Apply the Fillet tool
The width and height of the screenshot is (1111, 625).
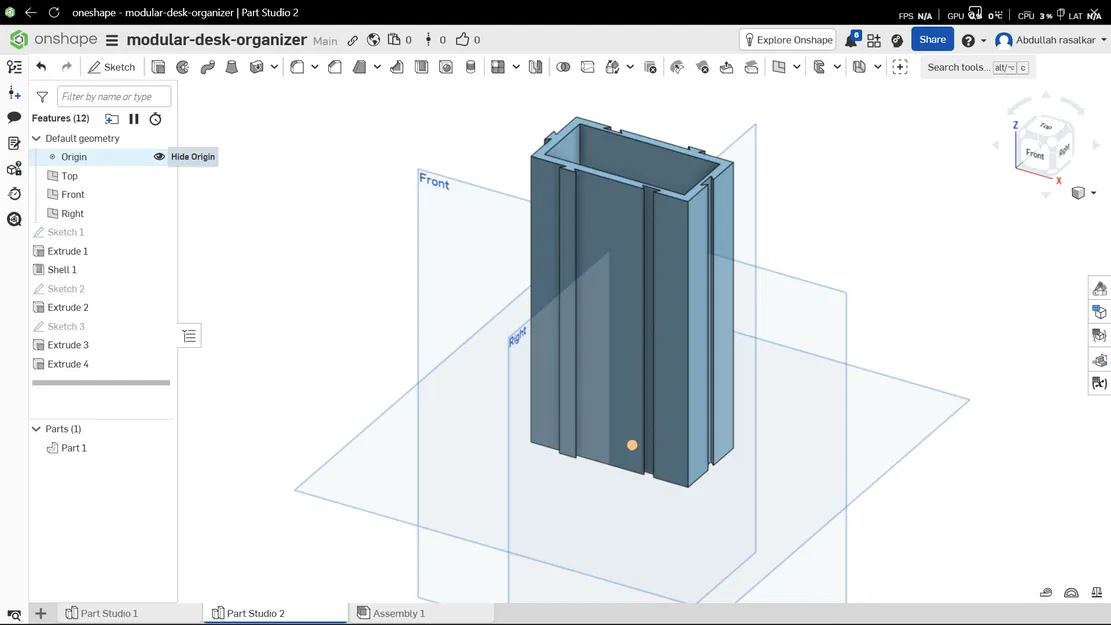pyautogui.click(x=295, y=67)
